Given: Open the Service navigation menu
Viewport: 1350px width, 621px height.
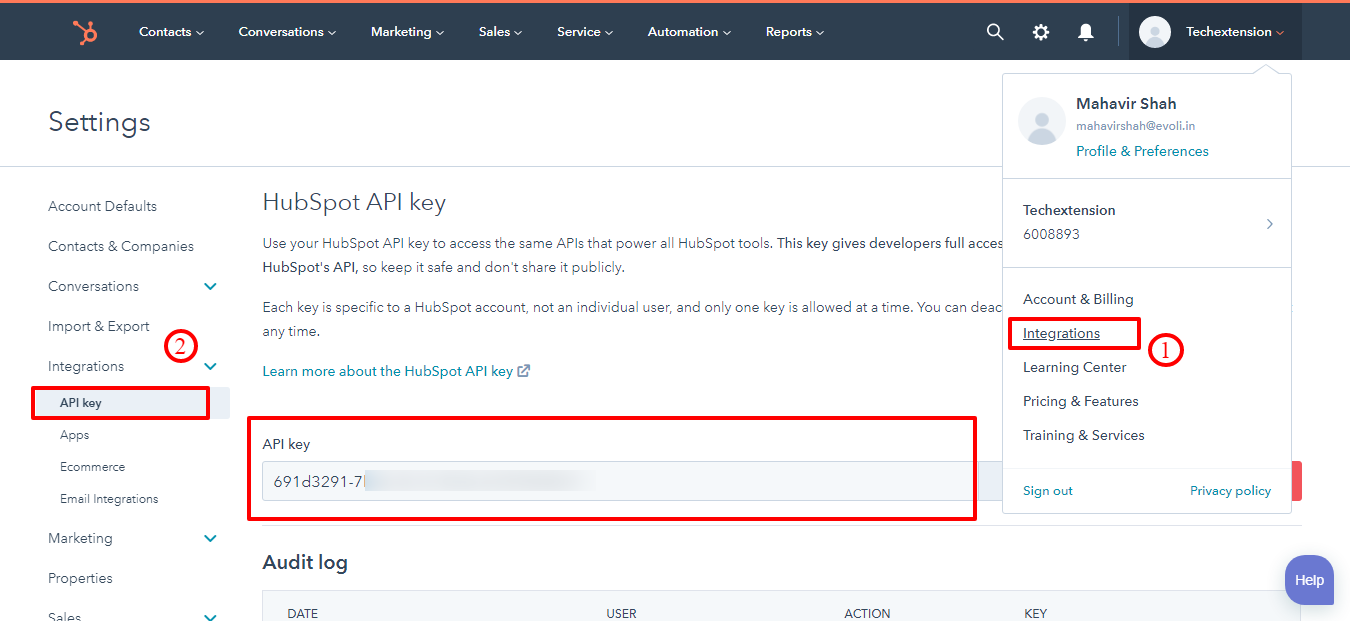Looking at the screenshot, I should 585,32.
